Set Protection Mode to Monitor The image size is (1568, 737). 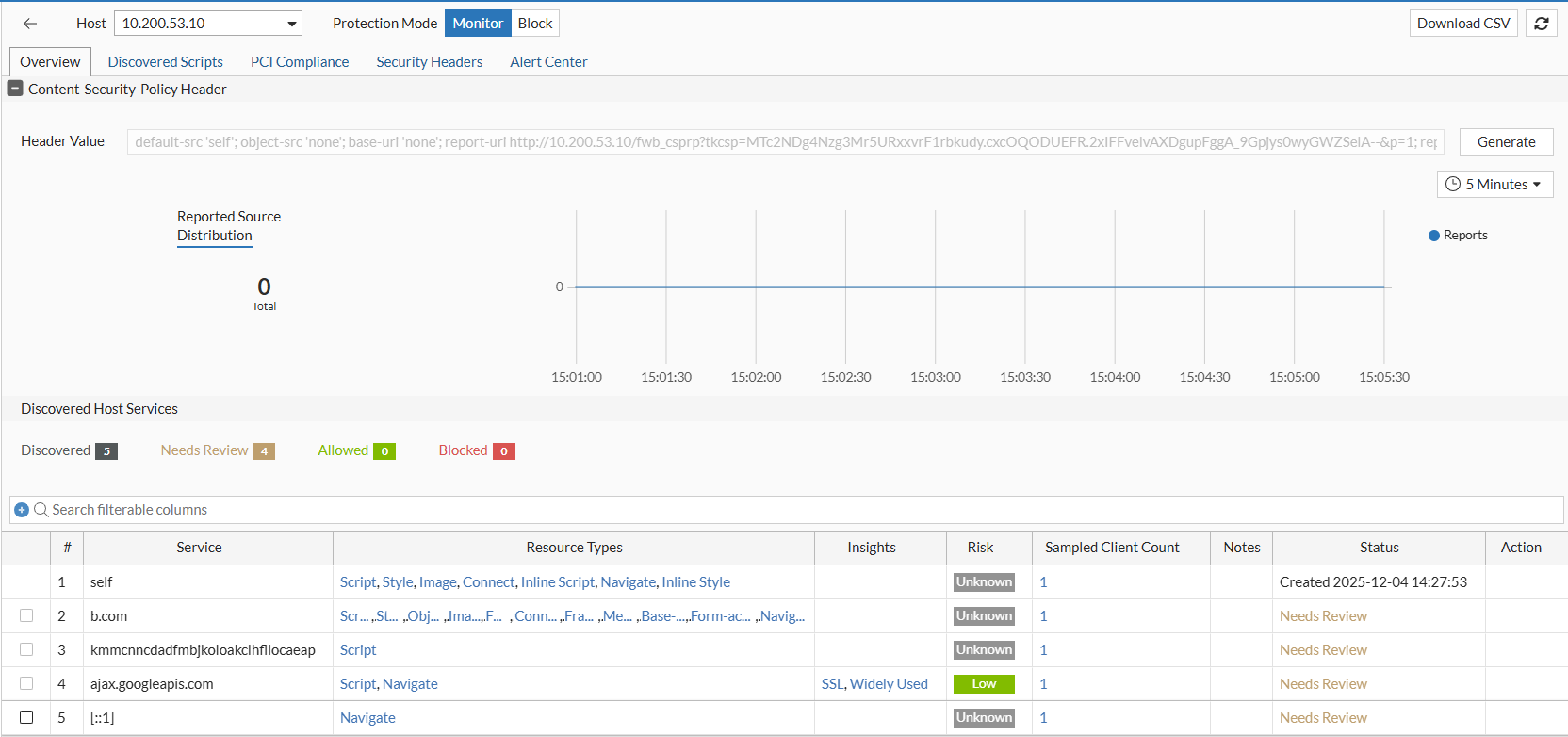coord(478,24)
